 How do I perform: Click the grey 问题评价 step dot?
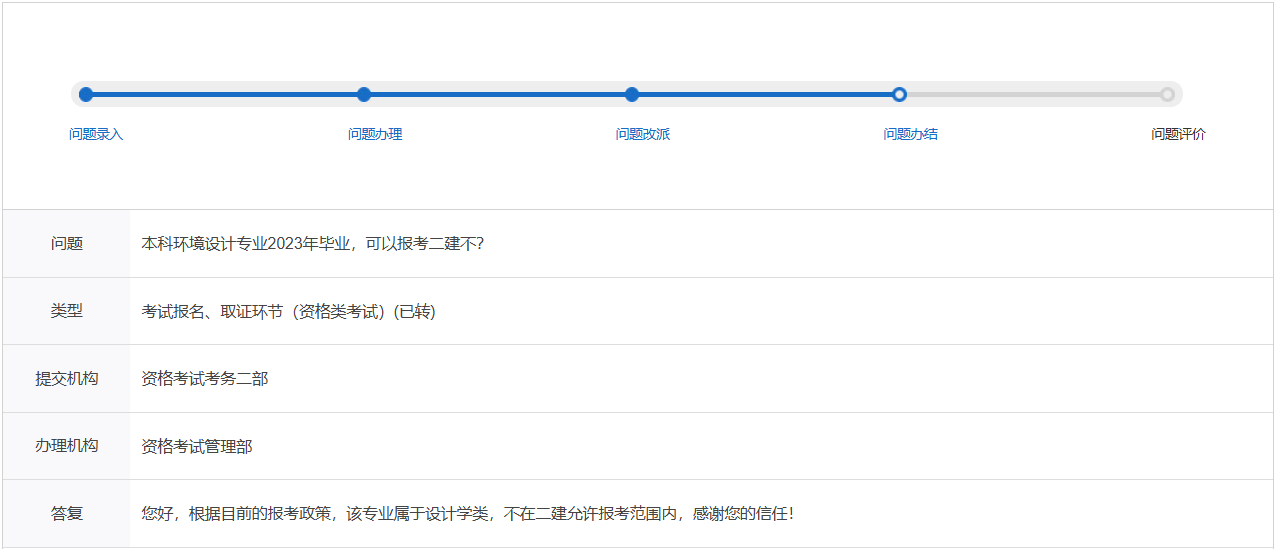1167,95
